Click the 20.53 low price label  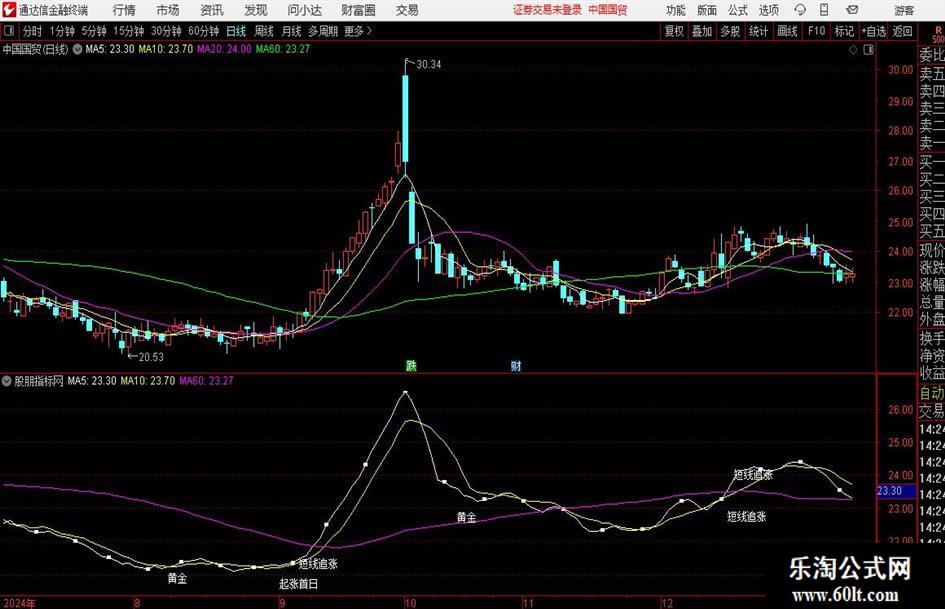(x=151, y=357)
